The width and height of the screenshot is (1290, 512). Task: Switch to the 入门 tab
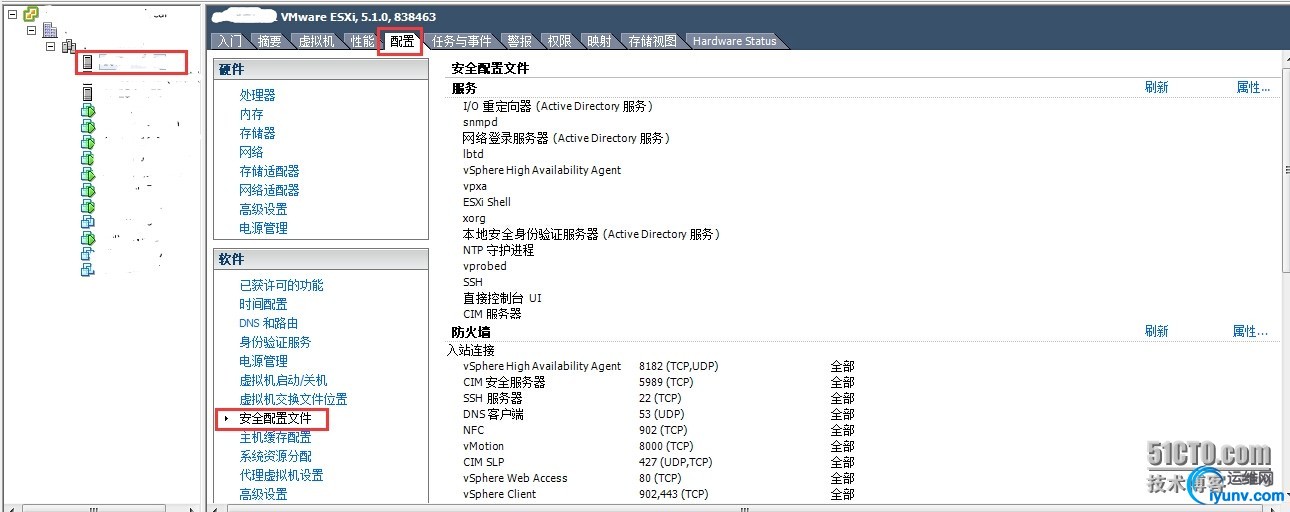(x=230, y=41)
